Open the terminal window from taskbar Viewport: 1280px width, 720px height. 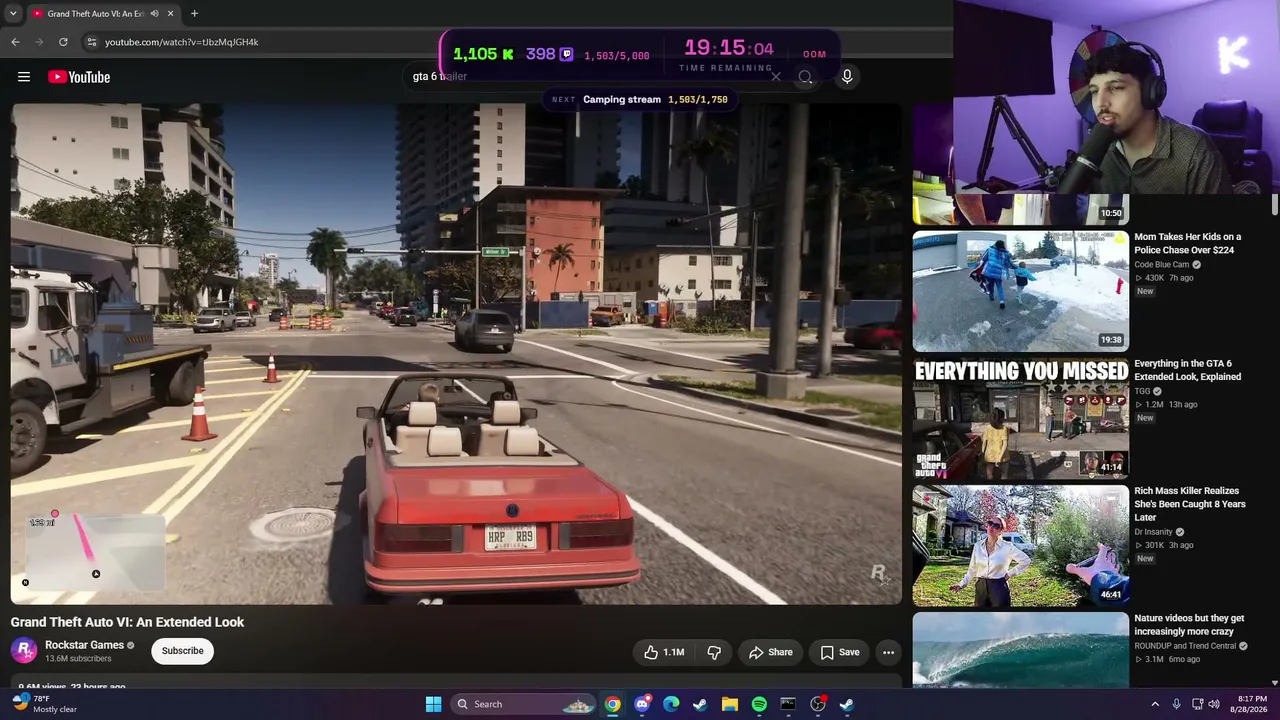pos(788,704)
